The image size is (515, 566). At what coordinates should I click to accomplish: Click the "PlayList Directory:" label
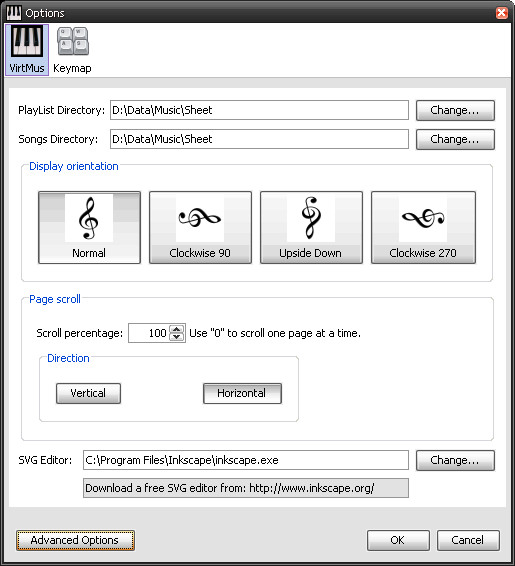62,110
